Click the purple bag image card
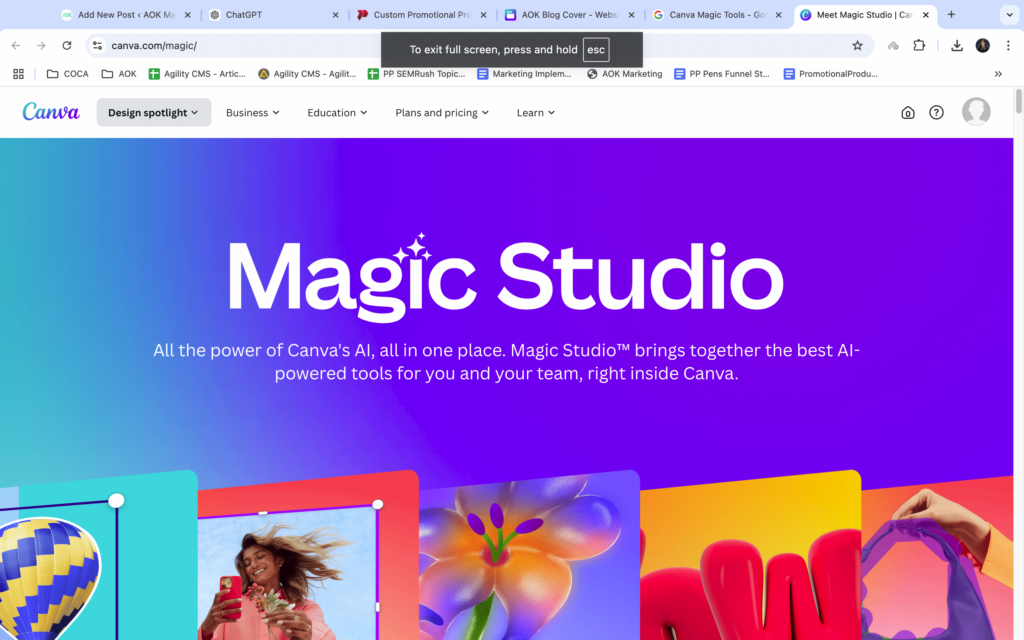Viewport: 1024px width, 640px height. [x=937, y=558]
